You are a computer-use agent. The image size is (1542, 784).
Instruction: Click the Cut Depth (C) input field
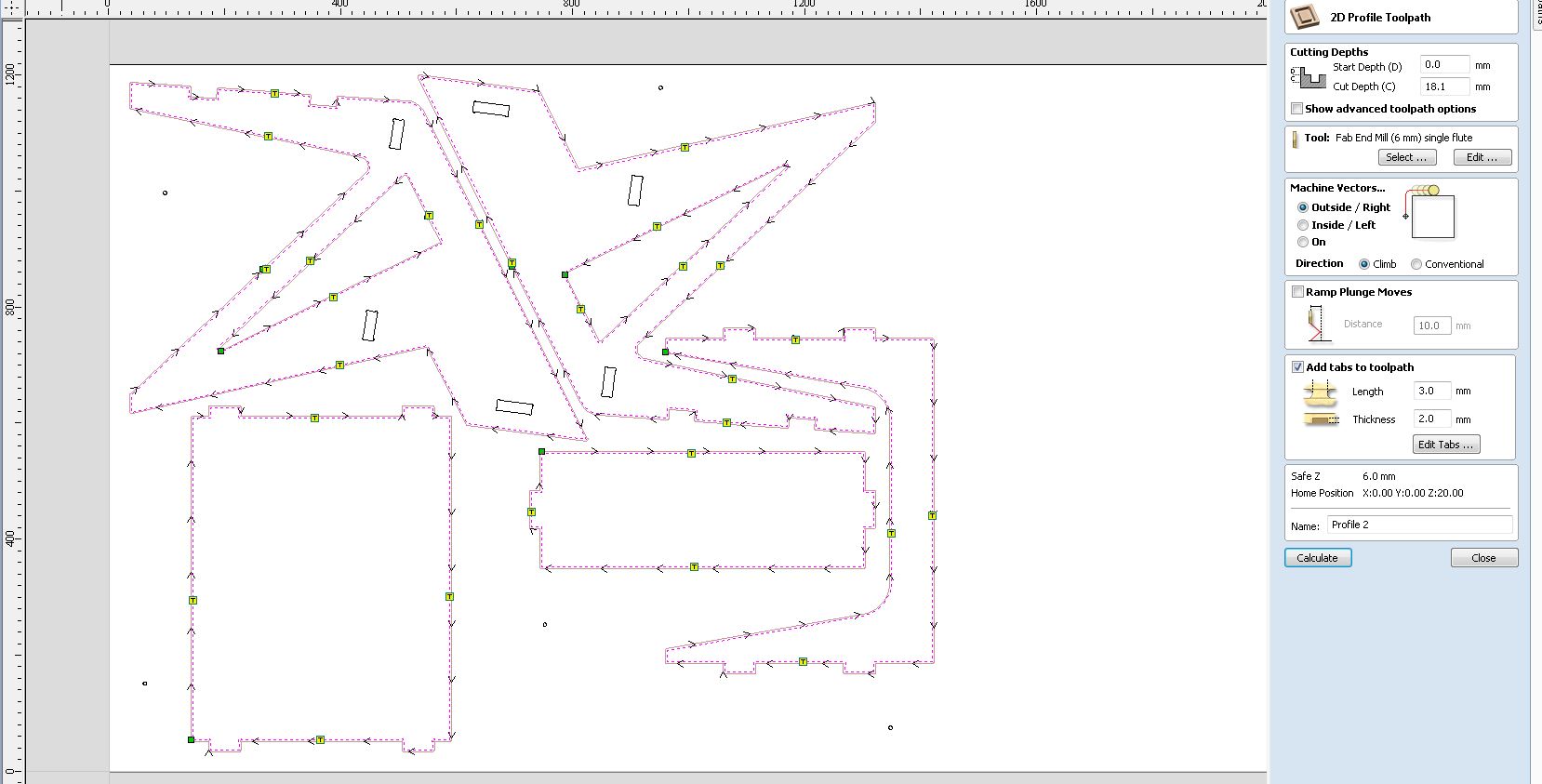[x=1444, y=86]
